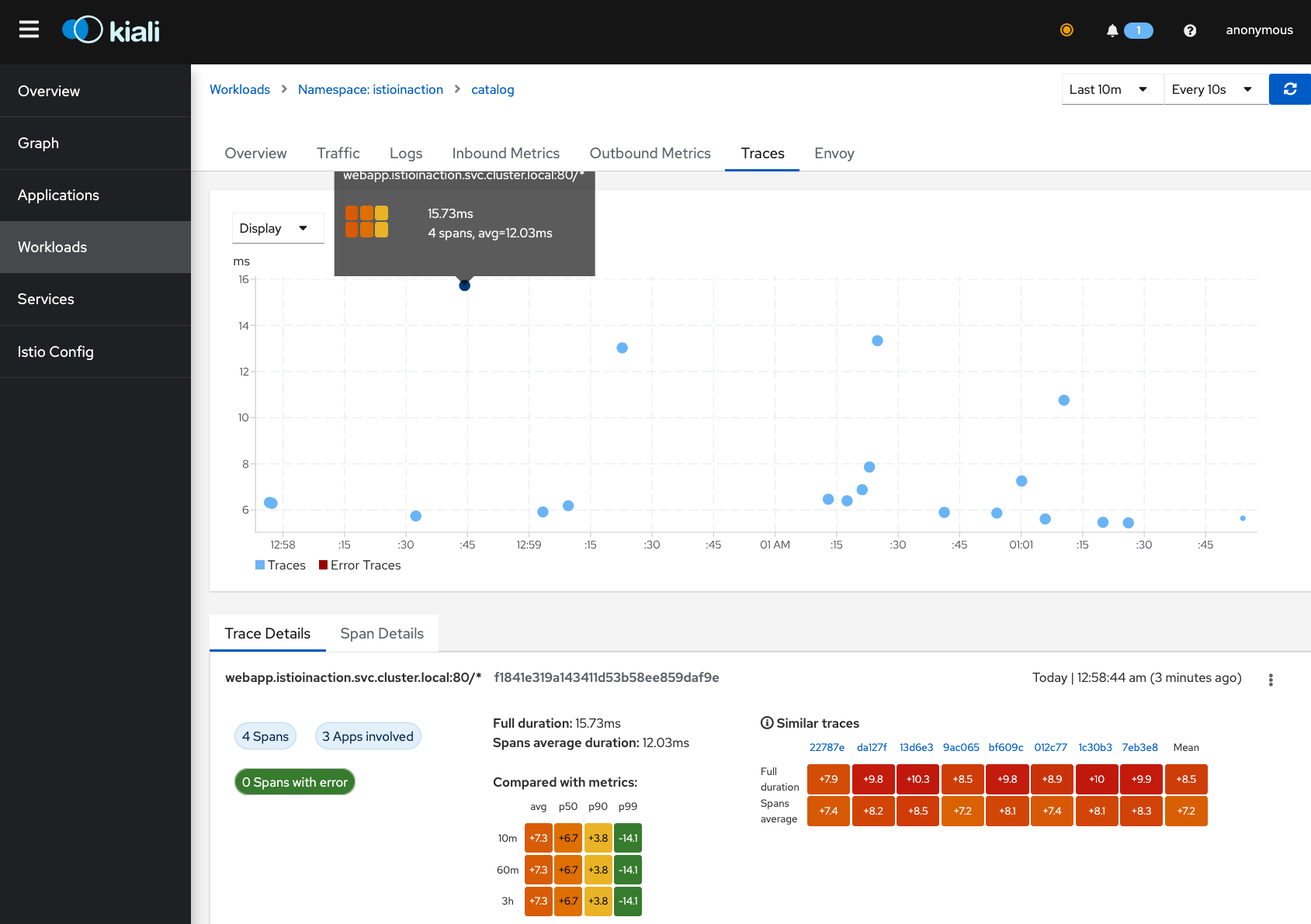Click the notification count badge showing 1
The height and width of the screenshot is (924, 1311).
click(x=1139, y=30)
